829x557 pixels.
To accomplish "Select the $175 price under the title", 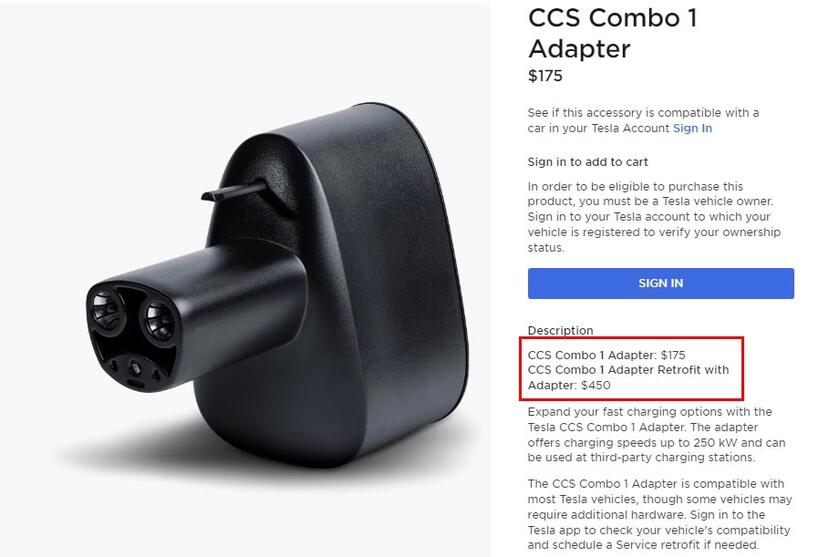I will click(x=545, y=76).
